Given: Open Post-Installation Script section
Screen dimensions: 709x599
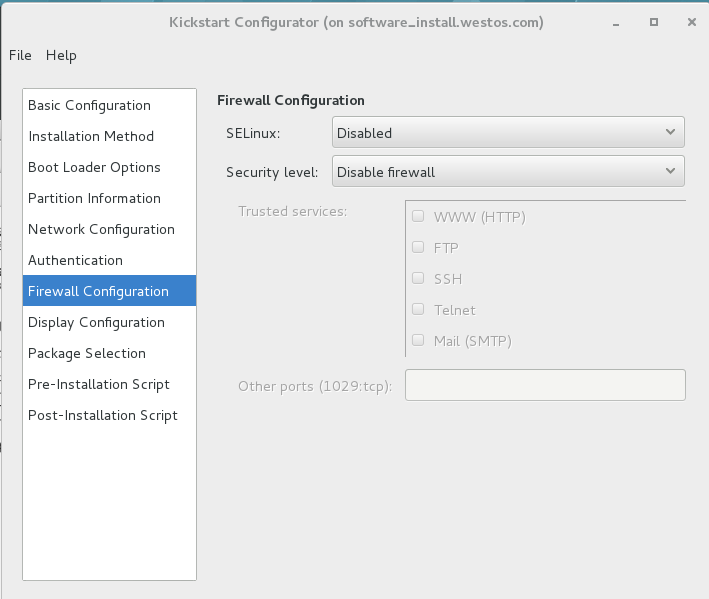Looking at the screenshot, I should (x=103, y=415).
